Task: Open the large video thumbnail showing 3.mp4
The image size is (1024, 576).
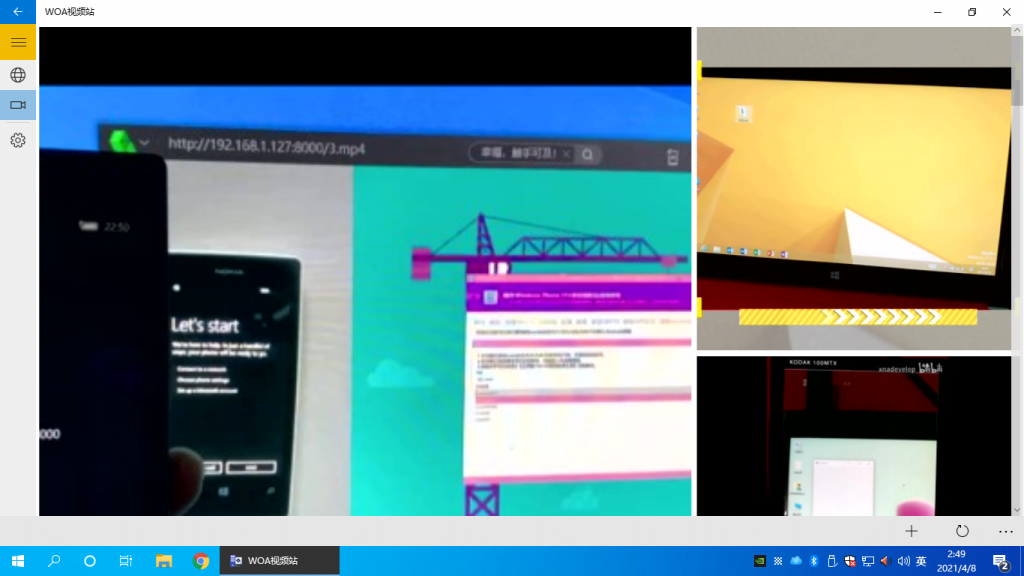Action: pyautogui.click(x=365, y=271)
